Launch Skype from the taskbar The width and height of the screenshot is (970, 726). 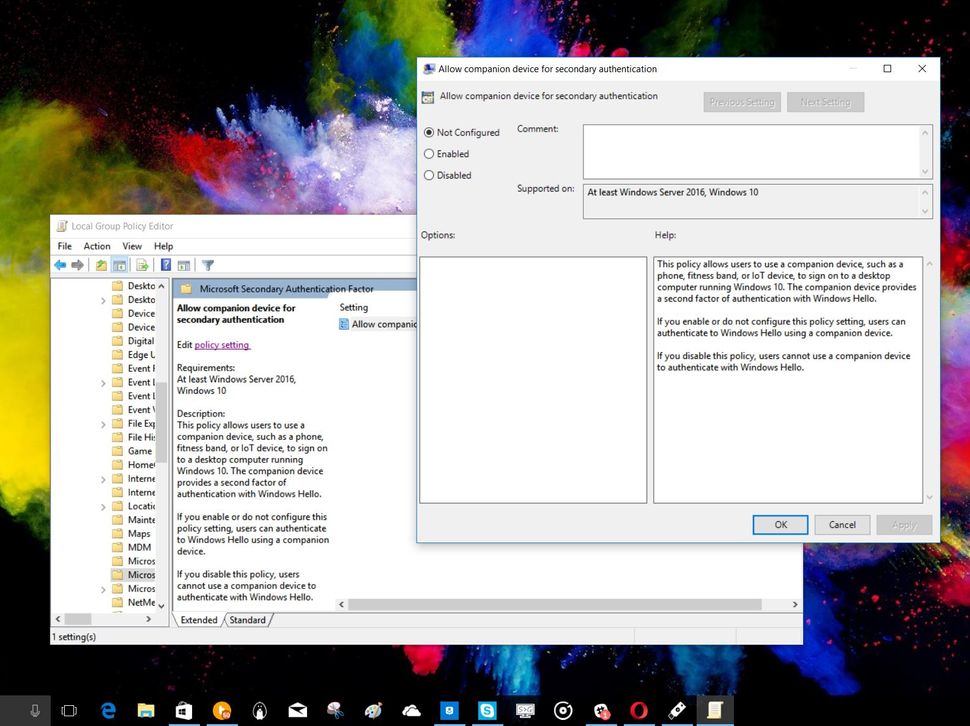point(487,710)
